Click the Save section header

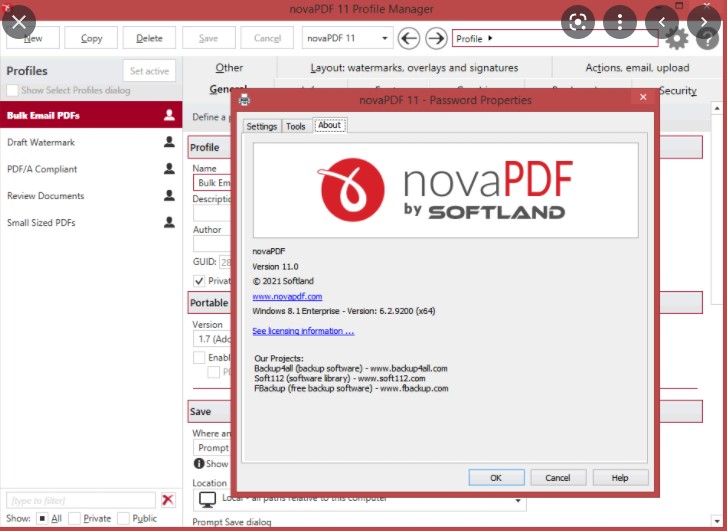coord(209,411)
